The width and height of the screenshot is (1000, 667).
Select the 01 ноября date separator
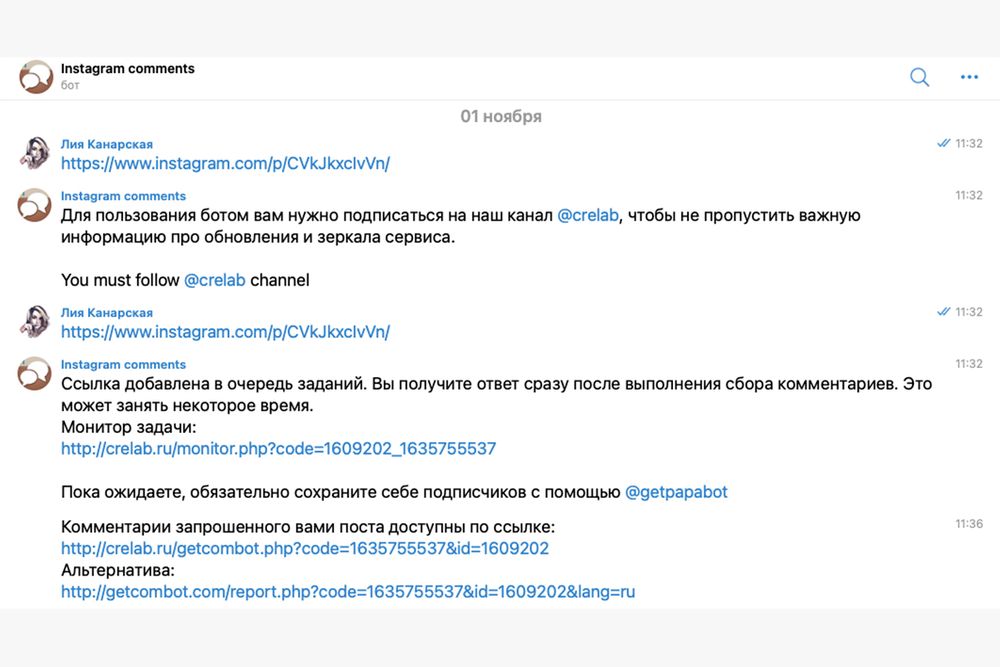(501, 116)
